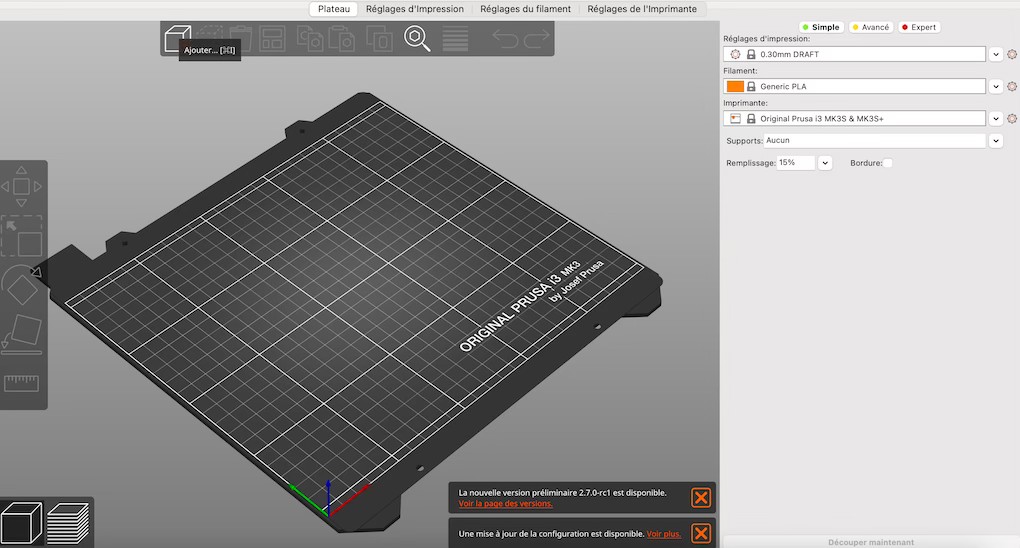Image resolution: width=1020 pixels, height=548 pixels.
Task: Select the Rotate gizmo tool
Action: click(x=20, y=285)
